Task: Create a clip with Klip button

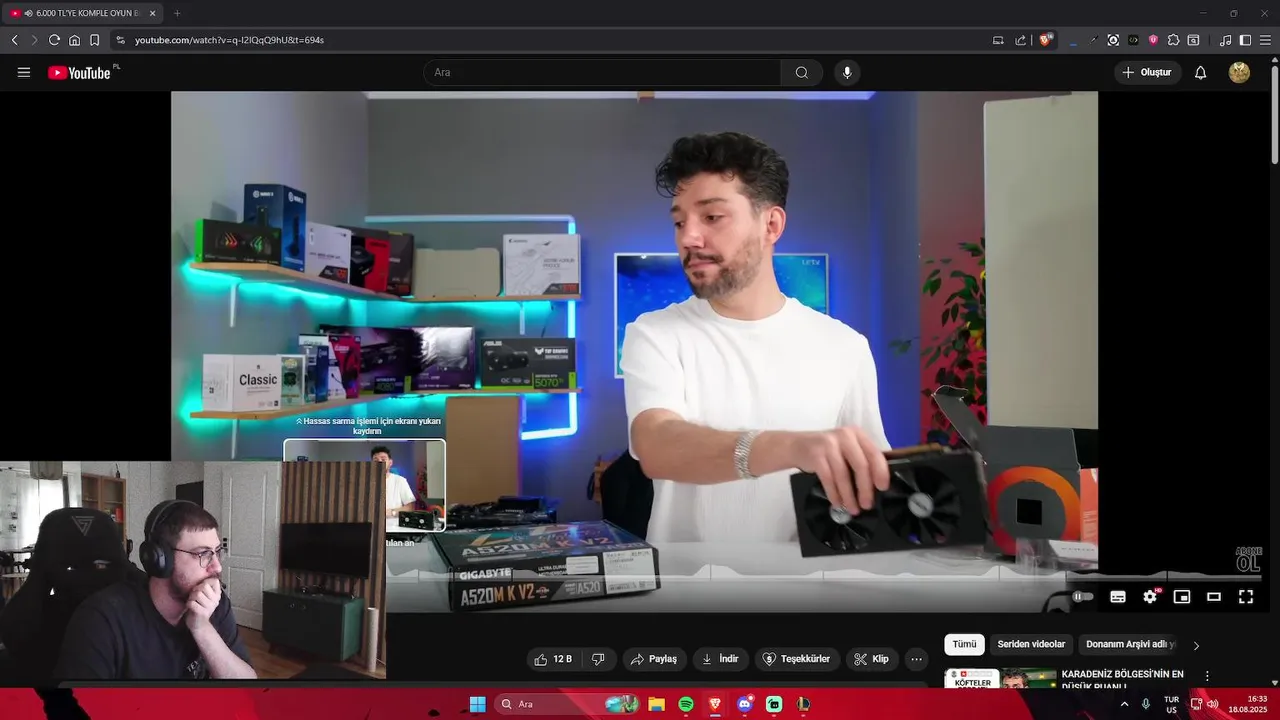Action: coord(872,659)
